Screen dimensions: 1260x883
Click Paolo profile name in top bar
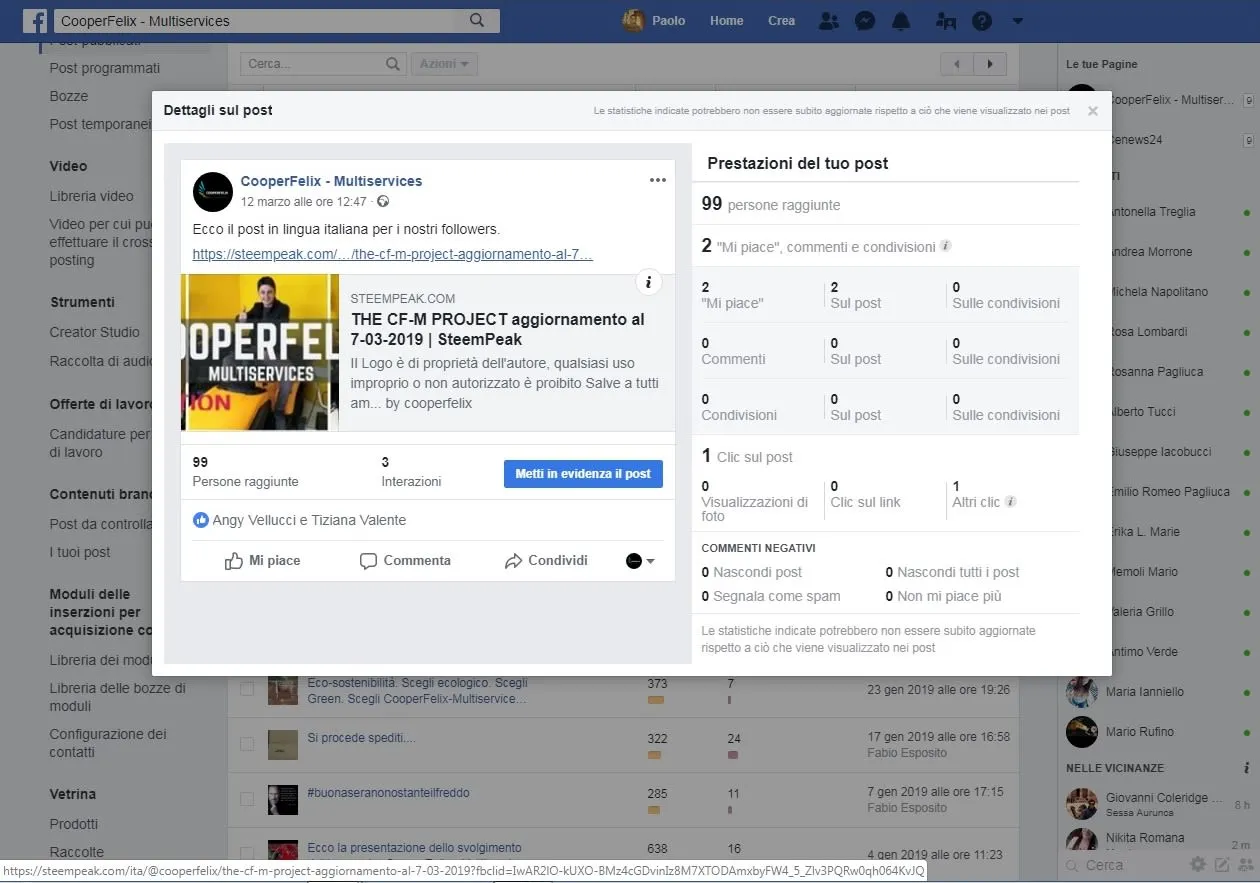[x=668, y=21]
